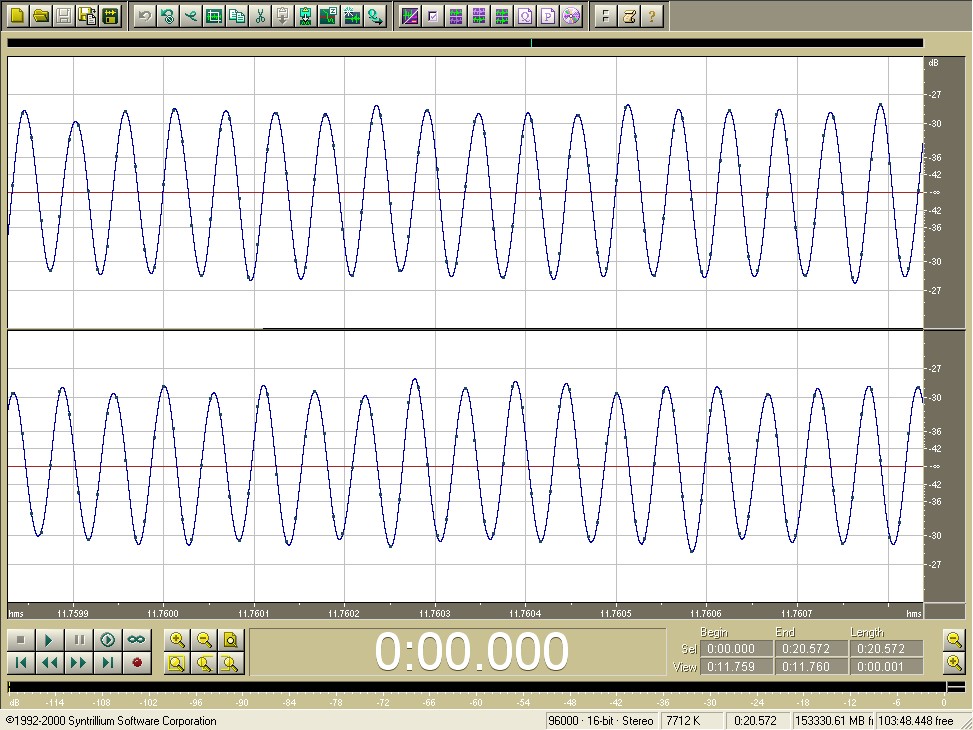
Task: Click the Trim/crop selection icon
Action: (214, 16)
